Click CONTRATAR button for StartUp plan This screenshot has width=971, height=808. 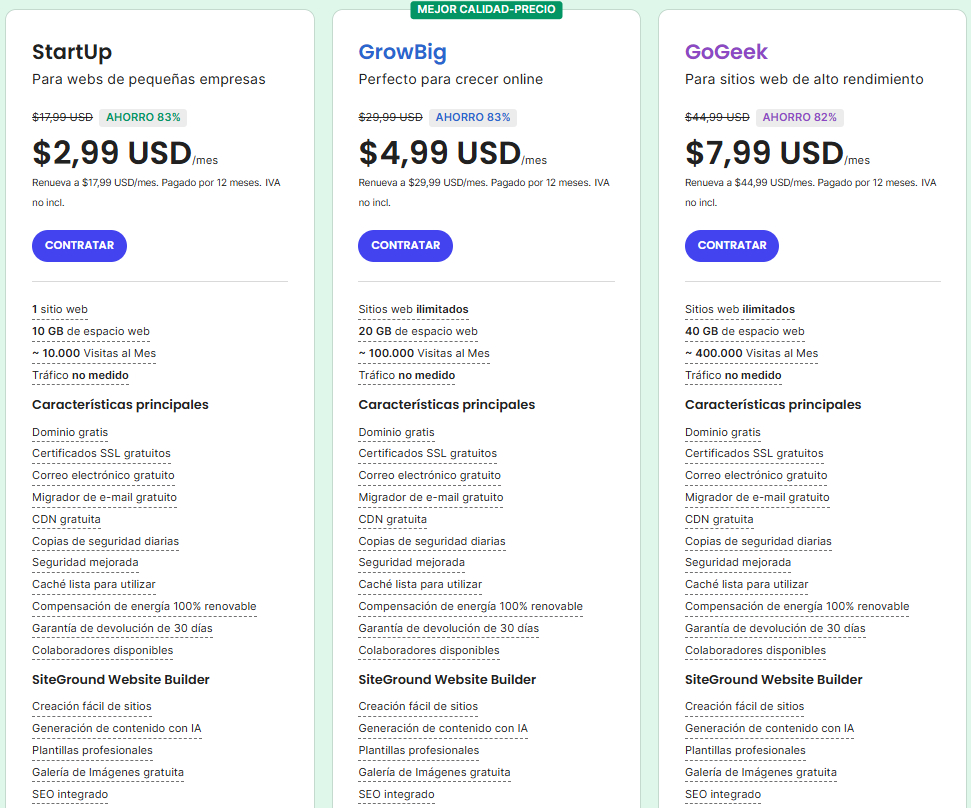79,245
